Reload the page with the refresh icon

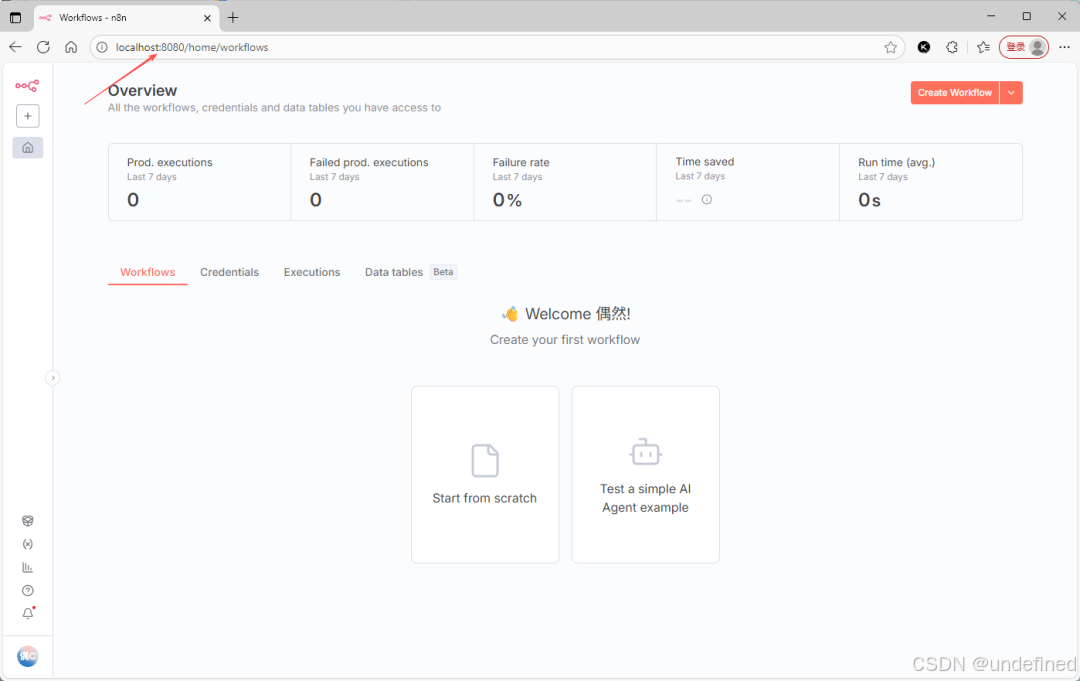[43, 47]
